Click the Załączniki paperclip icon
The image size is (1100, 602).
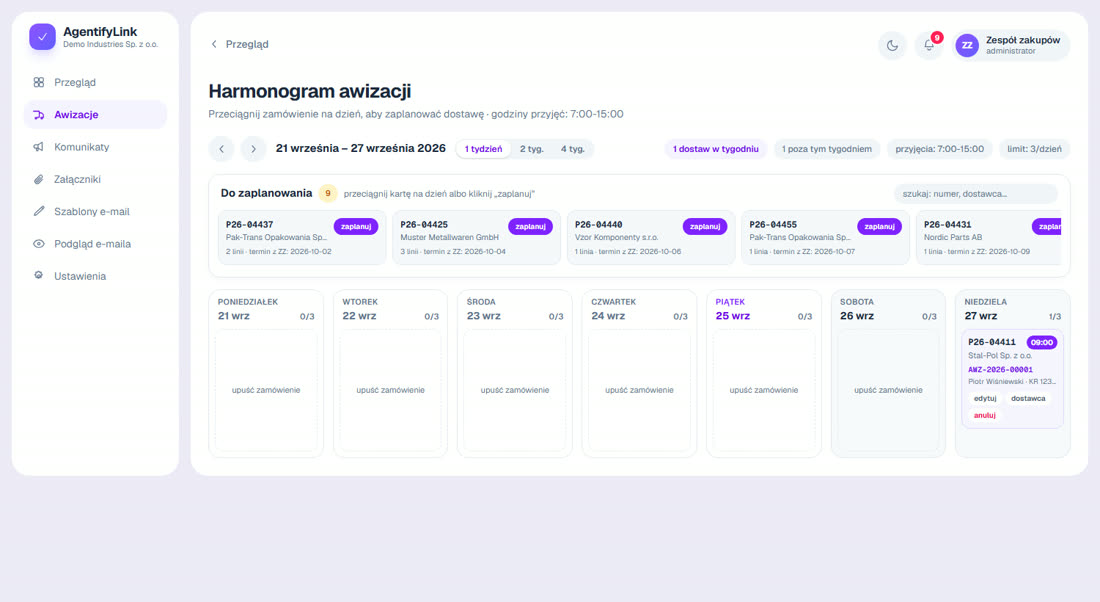coord(39,179)
